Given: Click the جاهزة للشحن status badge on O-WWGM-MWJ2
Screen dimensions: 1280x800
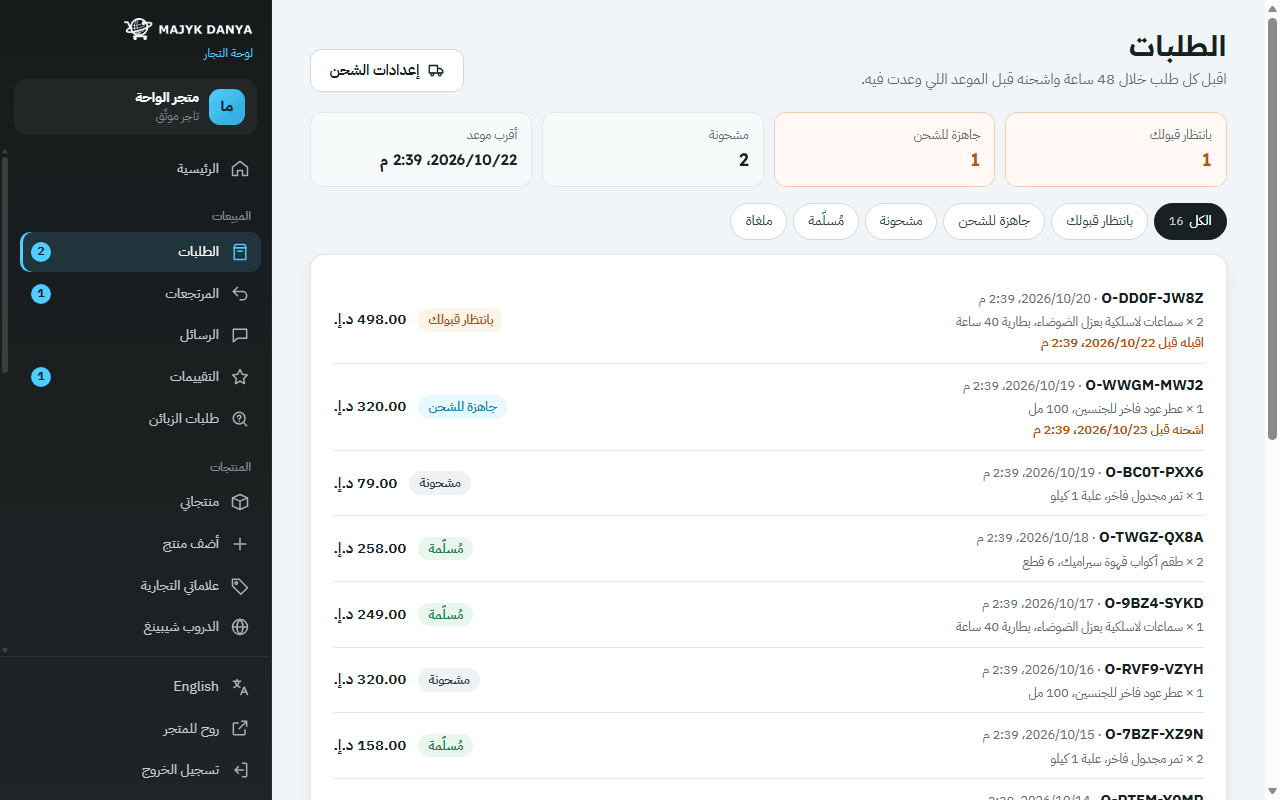Looking at the screenshot, I should pyautogui.click(x=462, y=407).
